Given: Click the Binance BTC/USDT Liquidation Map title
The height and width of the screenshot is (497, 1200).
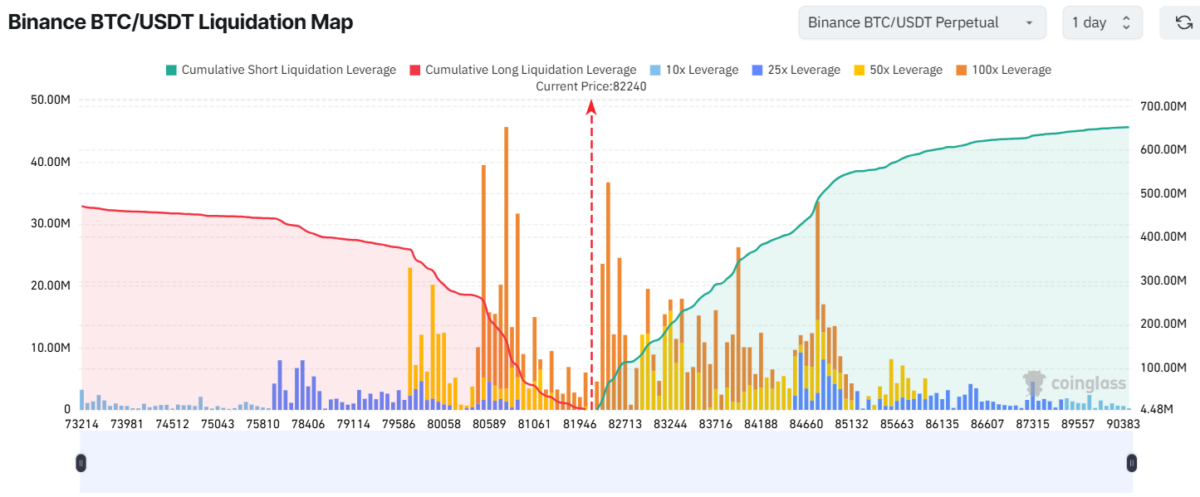Looking at the screenshot, I should 181,22.
